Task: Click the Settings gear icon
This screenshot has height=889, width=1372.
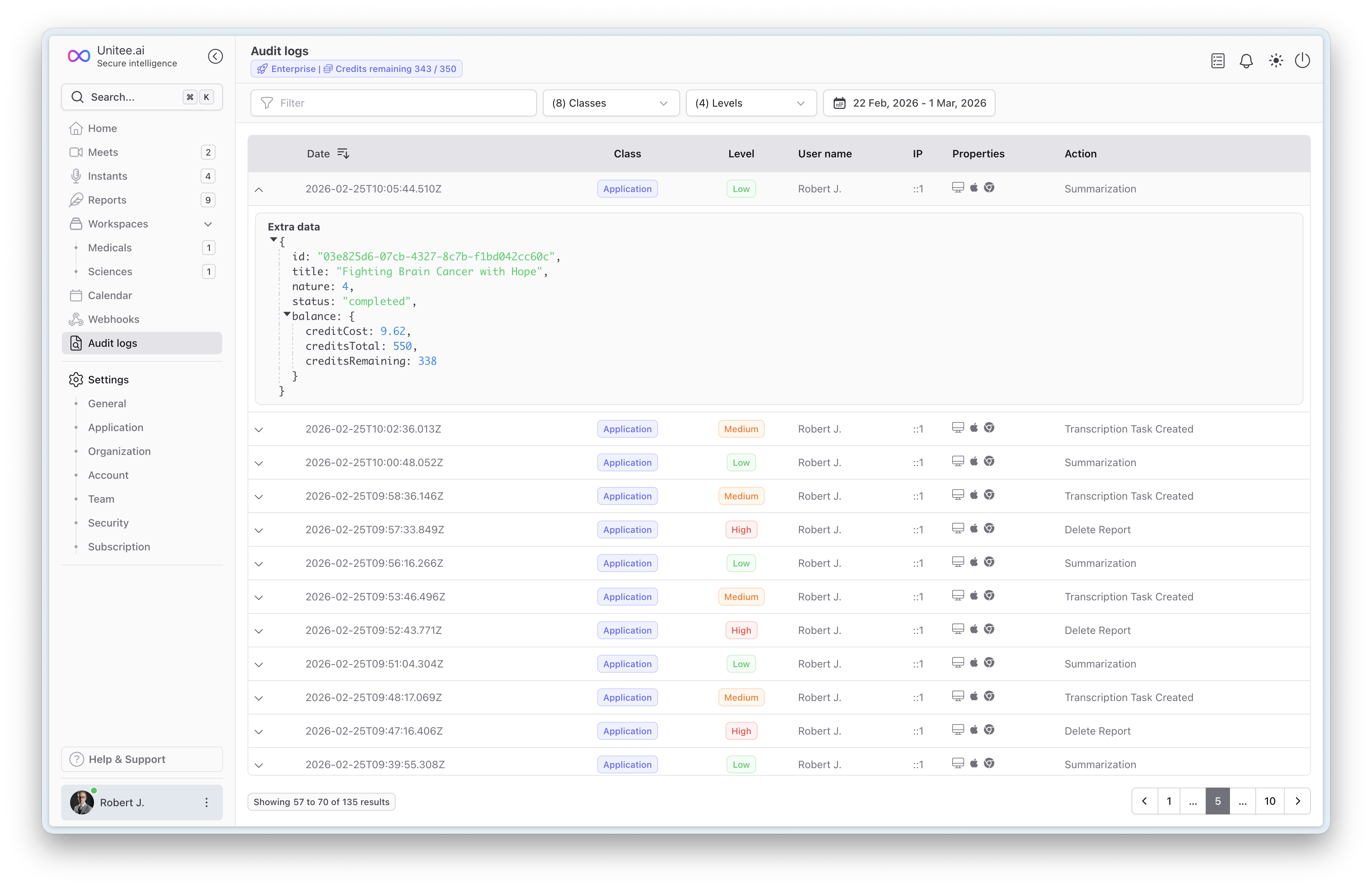Action: [76, 379]
